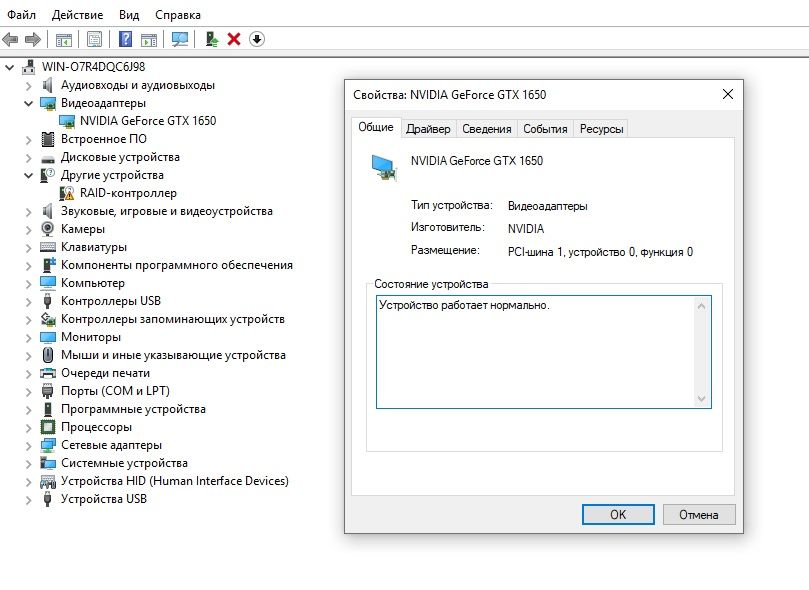Click the webcam icon next to Камеры

coord(47,229)
